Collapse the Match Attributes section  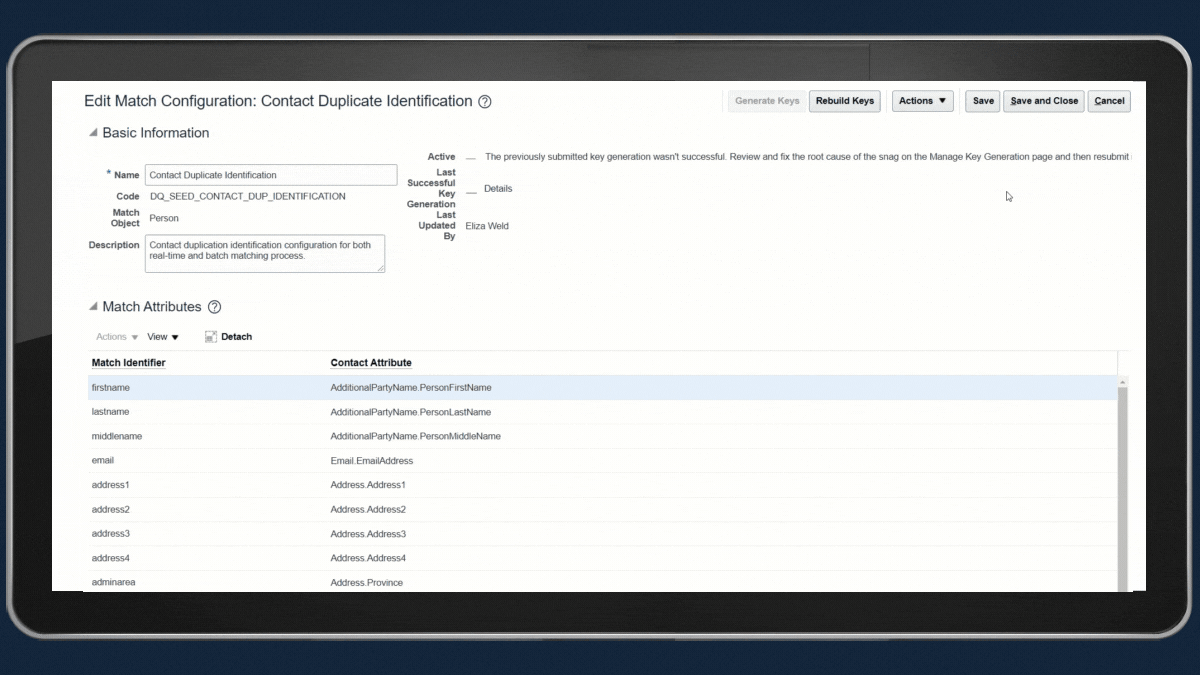[93, 307]
